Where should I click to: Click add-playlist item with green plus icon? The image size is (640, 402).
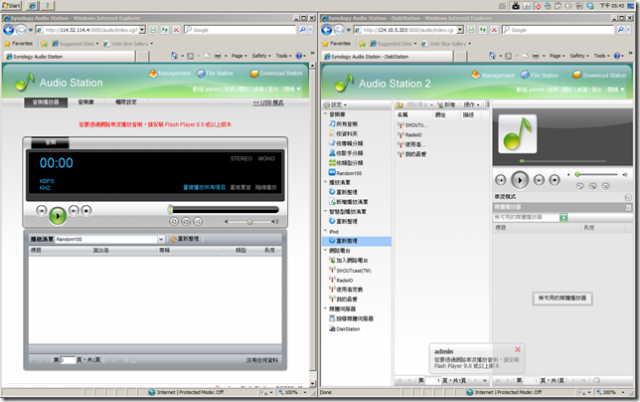[x=349, y=202]
